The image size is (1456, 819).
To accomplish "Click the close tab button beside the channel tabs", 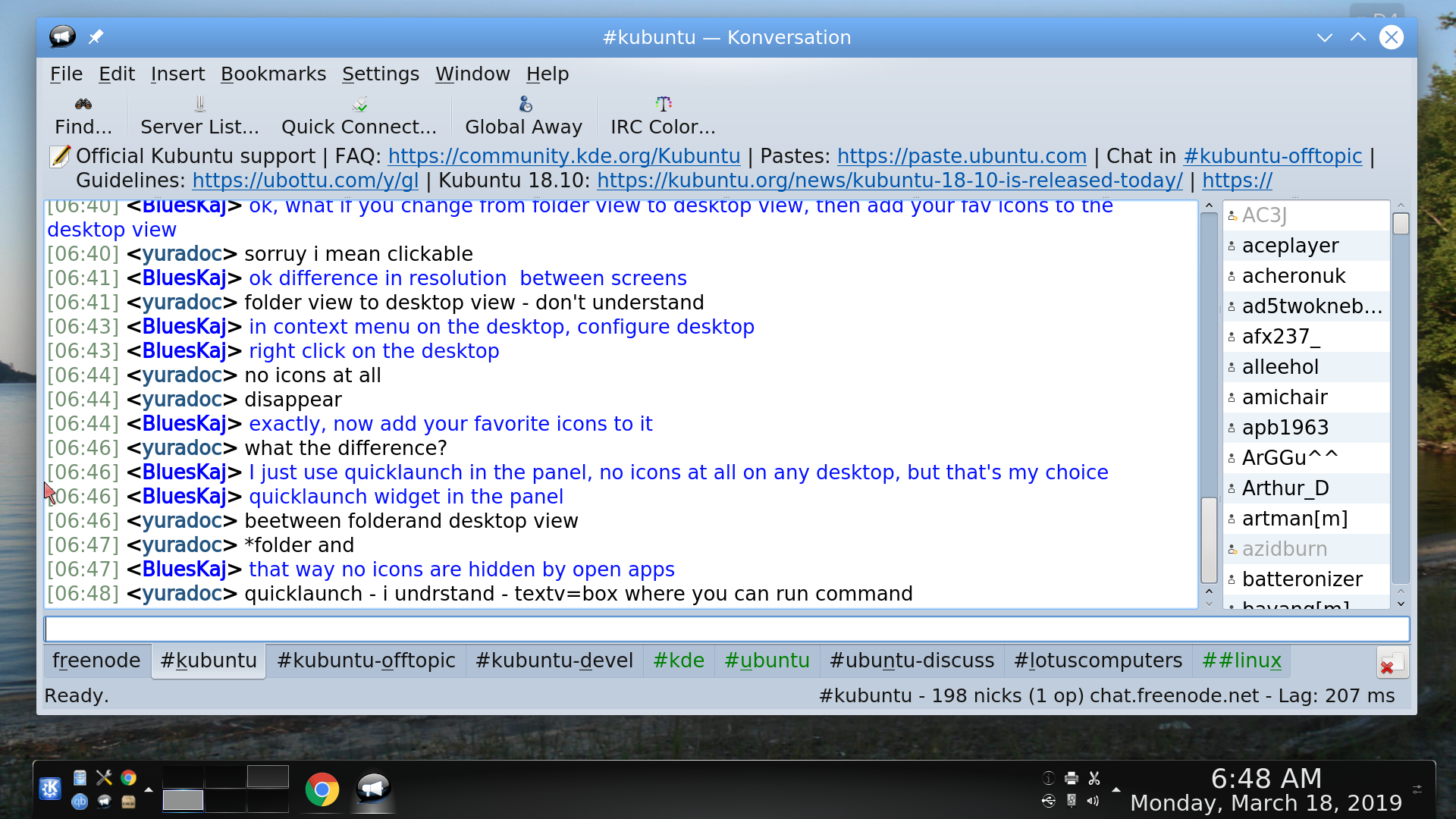I will click(1393, 662).
